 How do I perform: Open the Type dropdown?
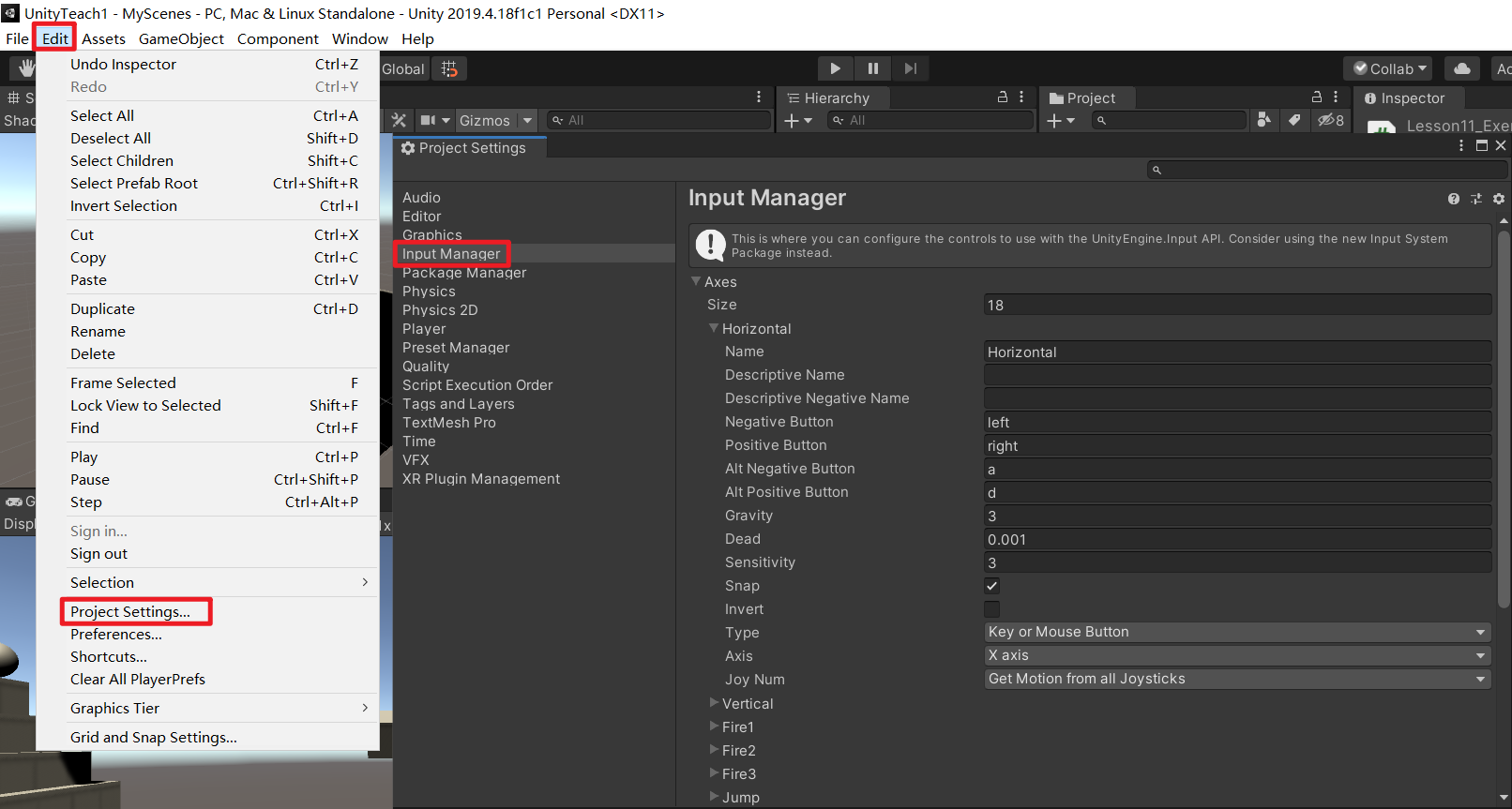1237,633
